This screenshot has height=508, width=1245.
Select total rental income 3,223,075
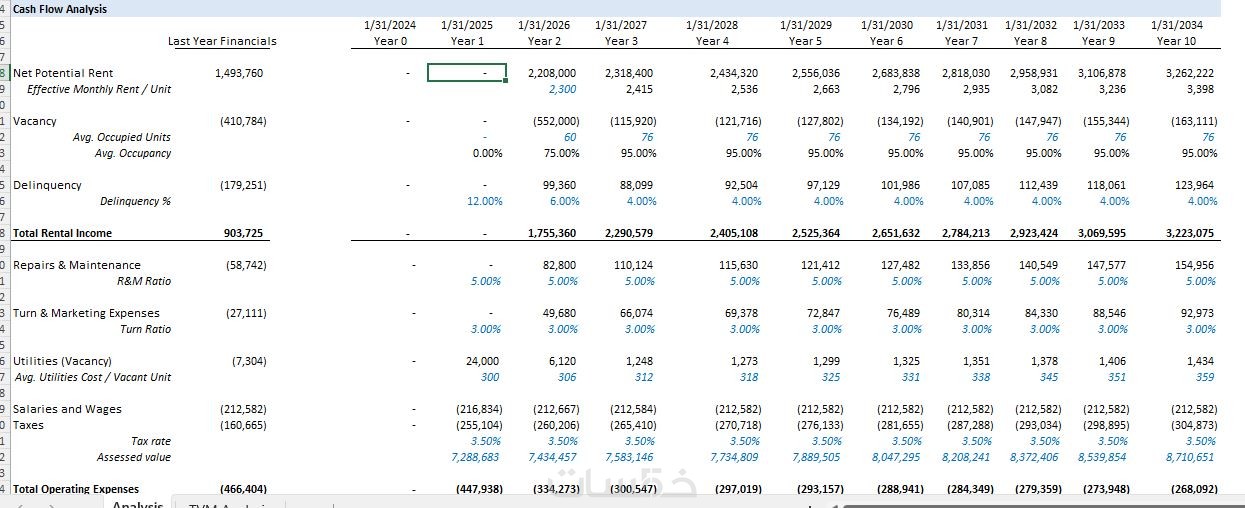click(1191, 233)
